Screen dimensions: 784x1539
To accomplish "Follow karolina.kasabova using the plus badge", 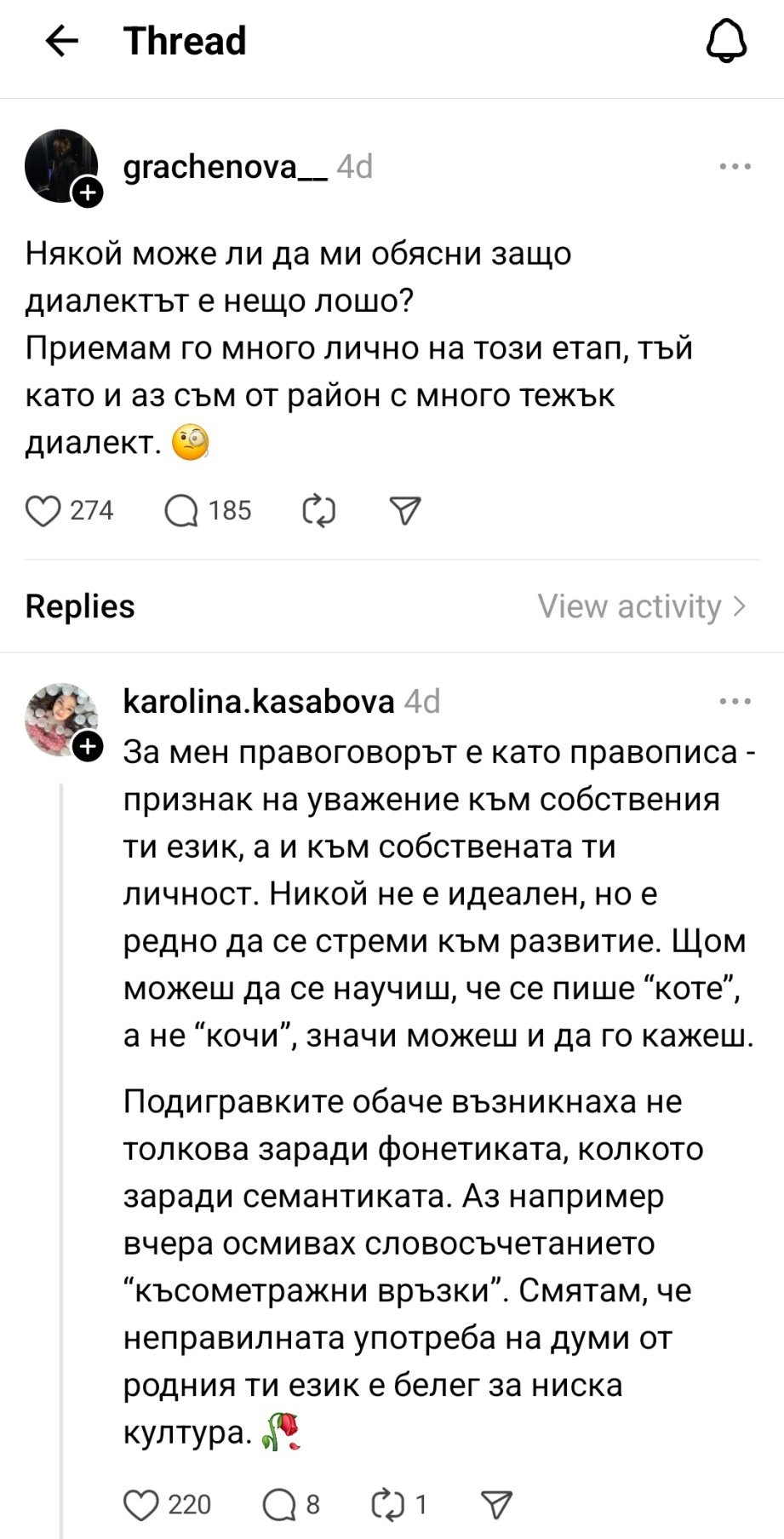I will tap(88, 747).
